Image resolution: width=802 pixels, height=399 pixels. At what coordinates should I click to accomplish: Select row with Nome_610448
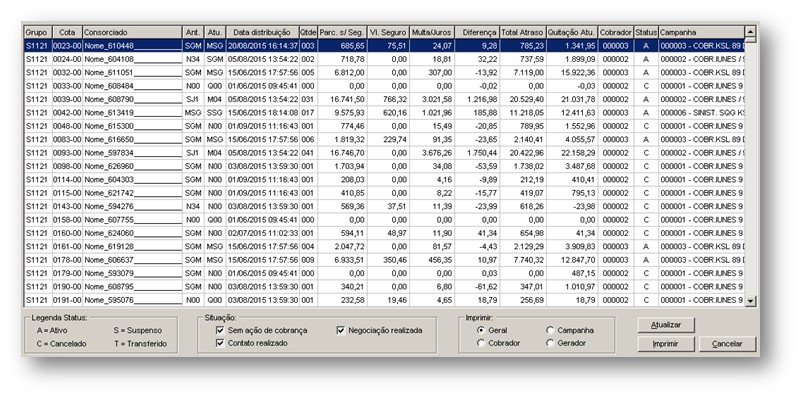(384, 46)
